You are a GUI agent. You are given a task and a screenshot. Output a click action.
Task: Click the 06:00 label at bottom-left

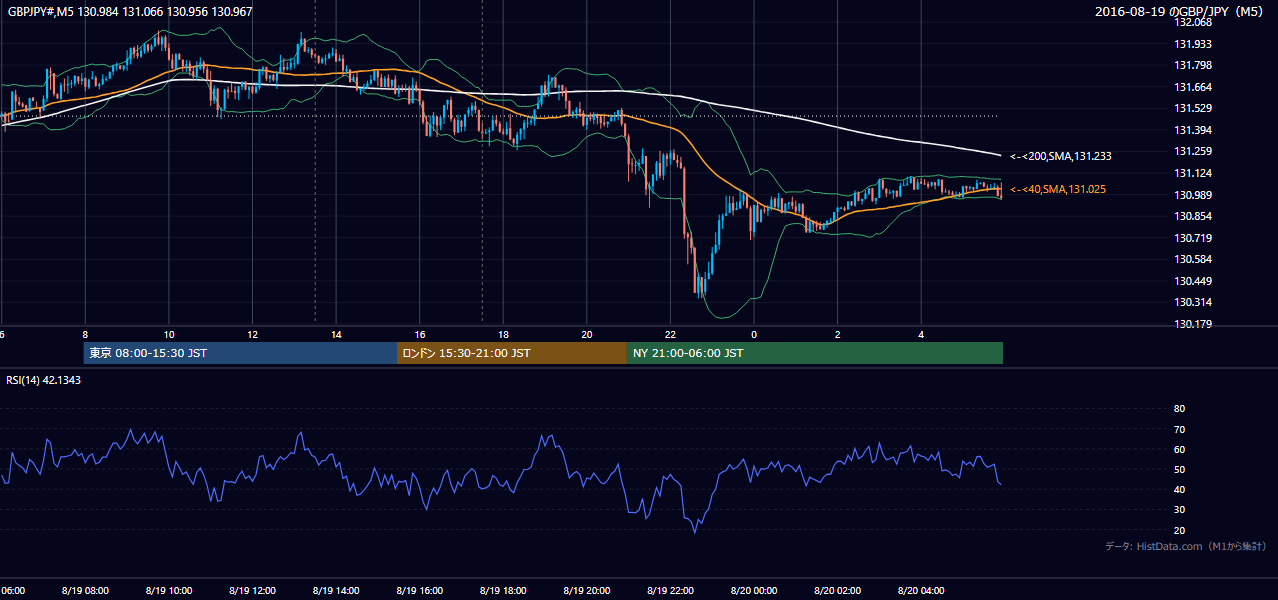pyautogui.click(x=13, y=590)
